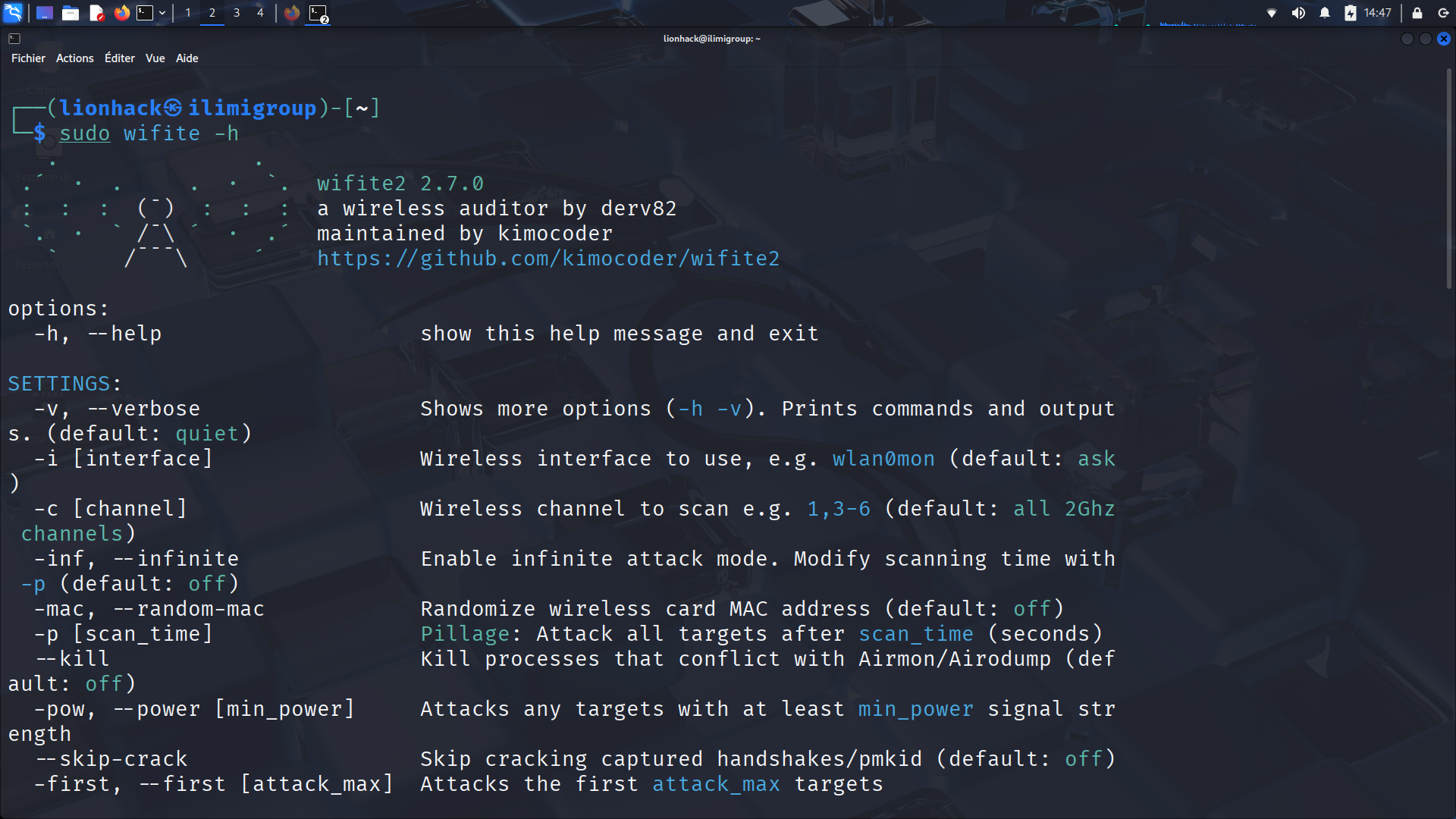Click the 'SETTINGS:' heading

pos(64,384)
